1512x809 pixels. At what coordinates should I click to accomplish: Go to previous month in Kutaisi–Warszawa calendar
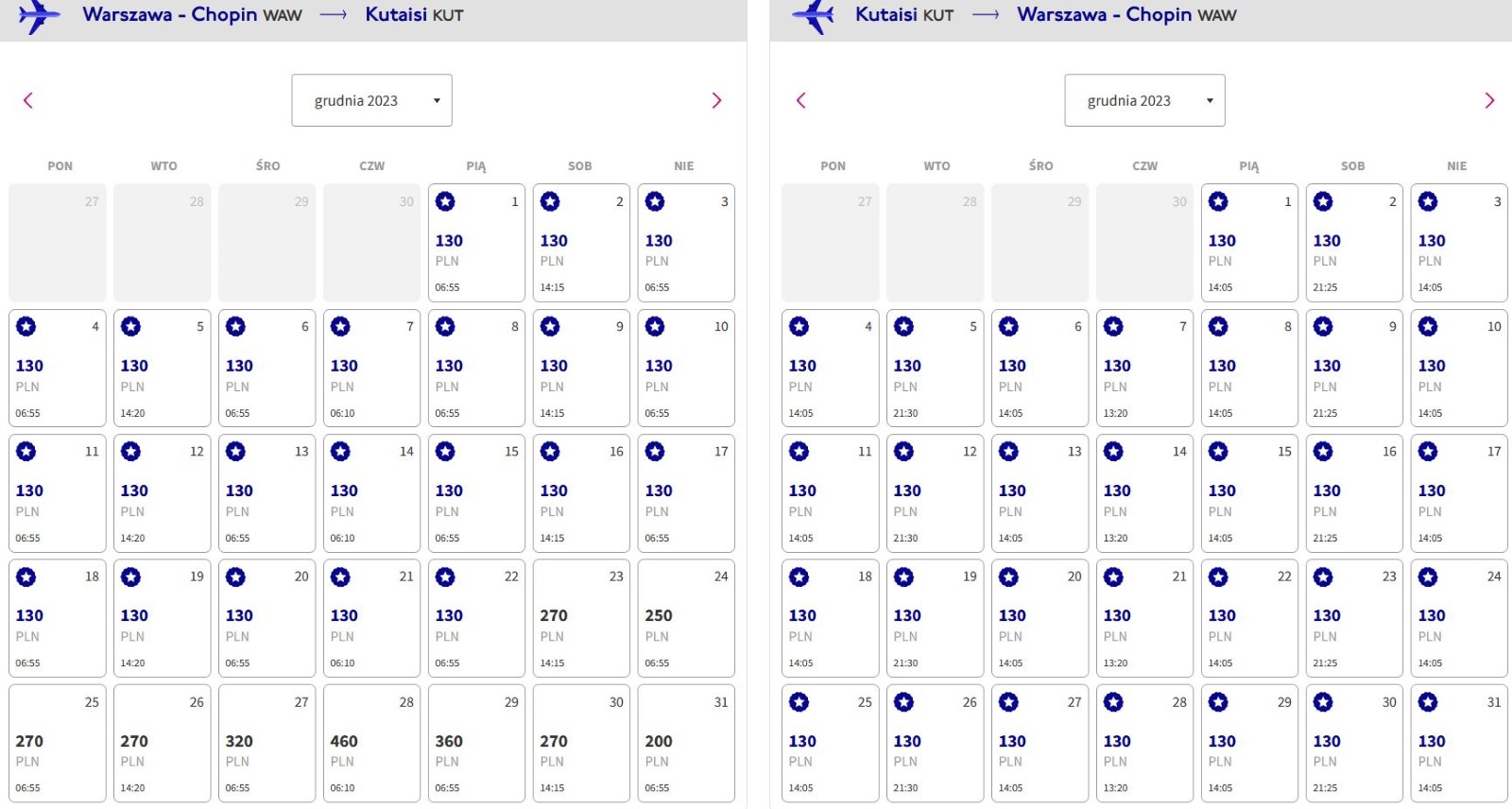pos(801,100)
